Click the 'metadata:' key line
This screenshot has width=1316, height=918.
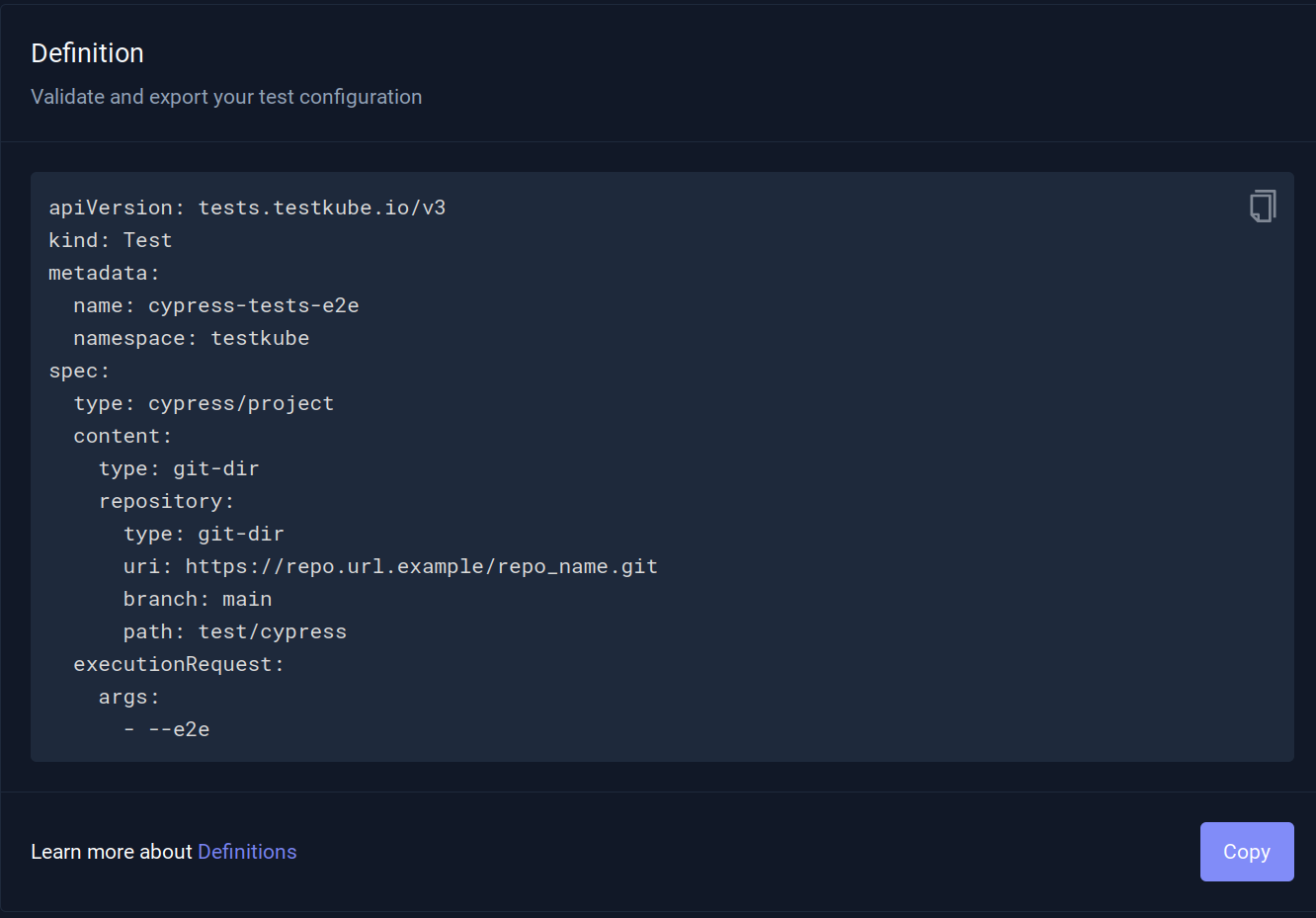[104, 273]
